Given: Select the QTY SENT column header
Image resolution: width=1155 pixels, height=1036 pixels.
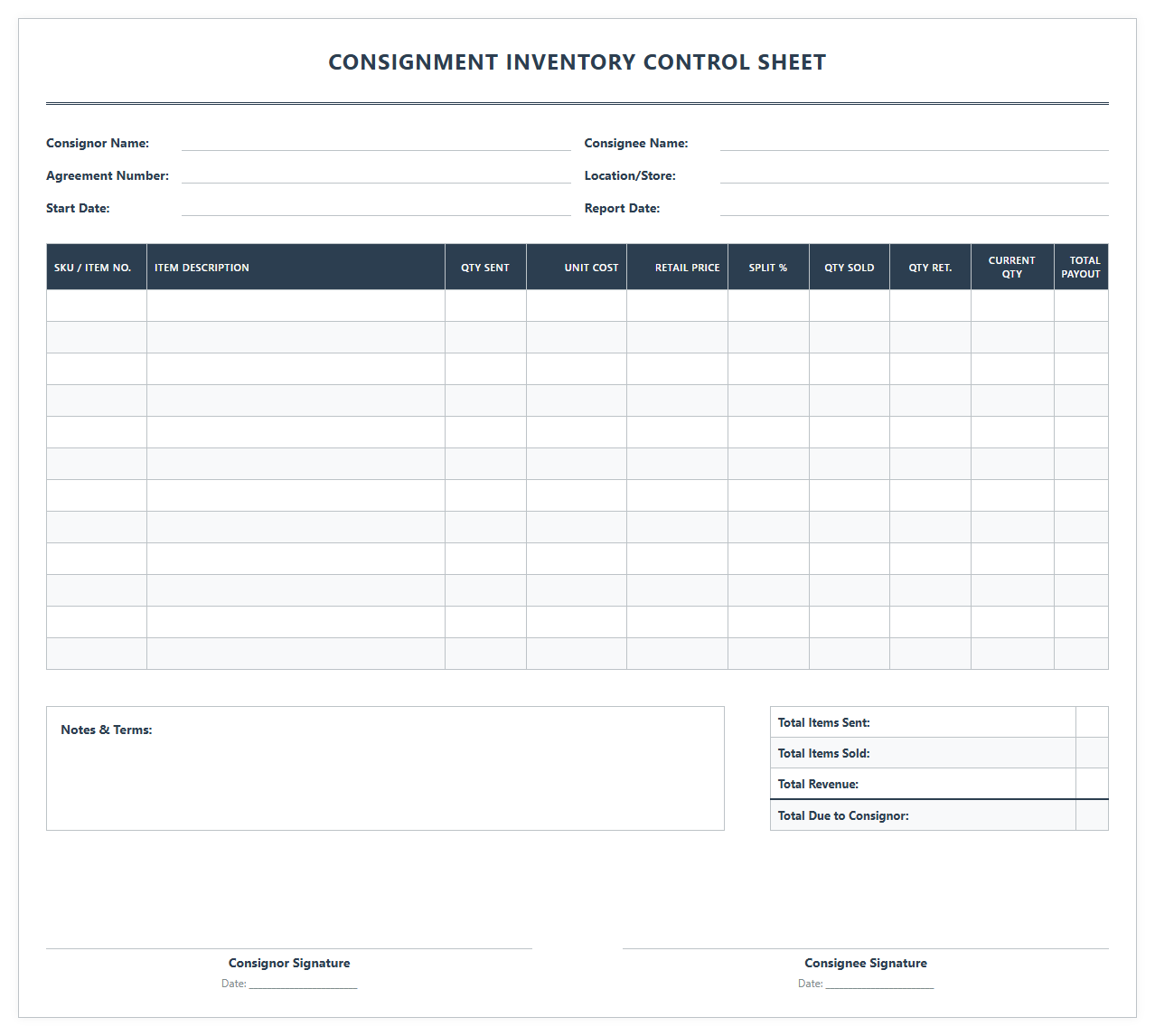Looking at the screenshot, I should (x=485, y=267).
